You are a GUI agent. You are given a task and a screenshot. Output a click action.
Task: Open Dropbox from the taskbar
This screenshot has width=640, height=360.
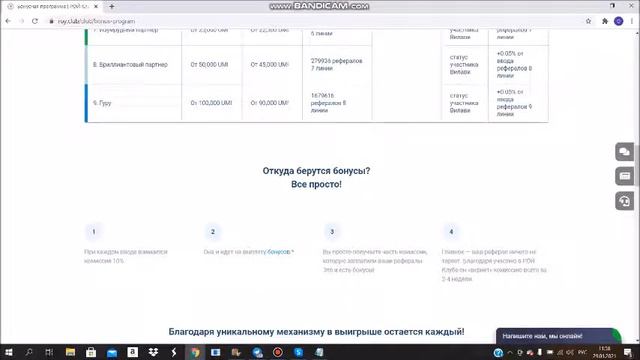pyautogui.click(x=153, y=352)
